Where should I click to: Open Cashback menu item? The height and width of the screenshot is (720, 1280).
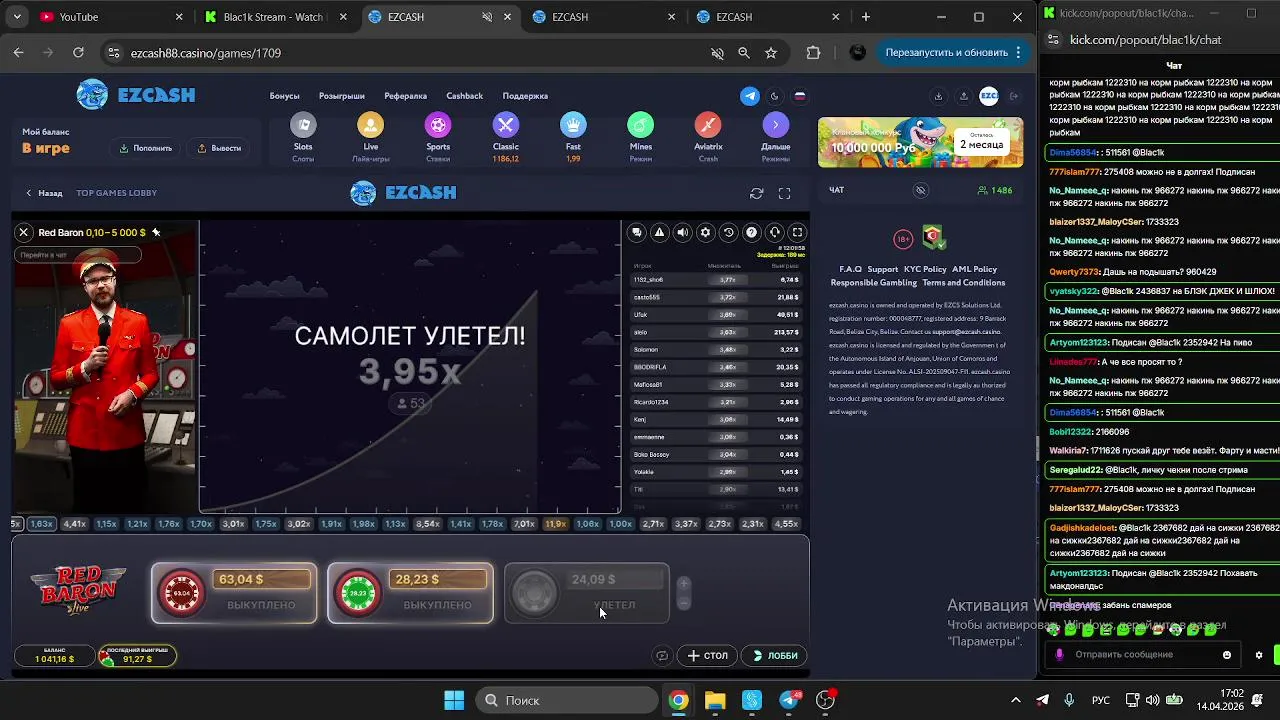[464, 96]
